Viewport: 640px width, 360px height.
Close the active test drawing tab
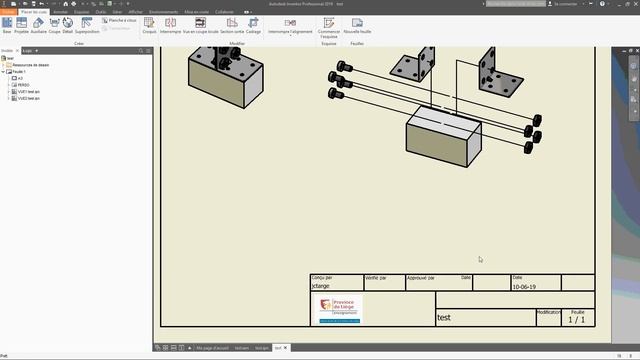tap(285, 348)
